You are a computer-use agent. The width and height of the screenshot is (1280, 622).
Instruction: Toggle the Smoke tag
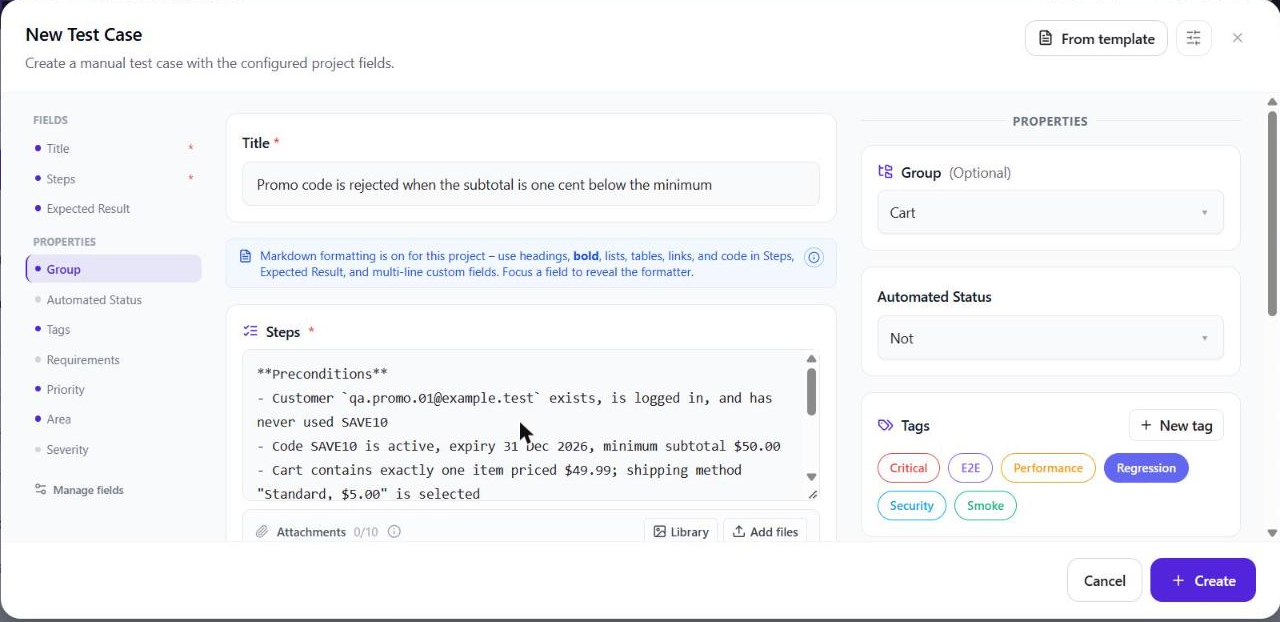click(x=985, y=505)
